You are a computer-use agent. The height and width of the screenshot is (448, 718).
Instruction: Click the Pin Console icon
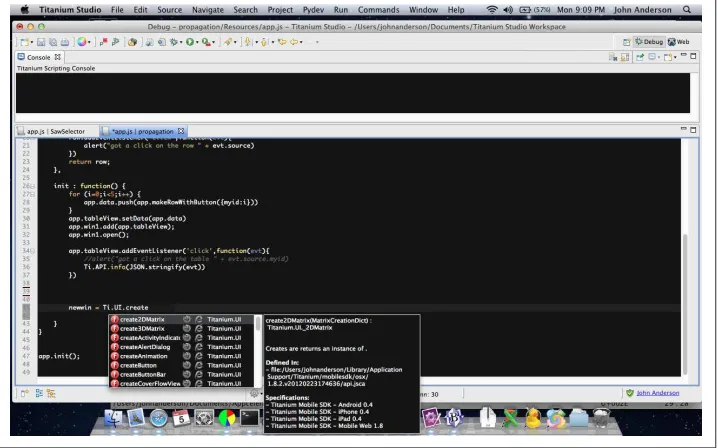(640, 57)
